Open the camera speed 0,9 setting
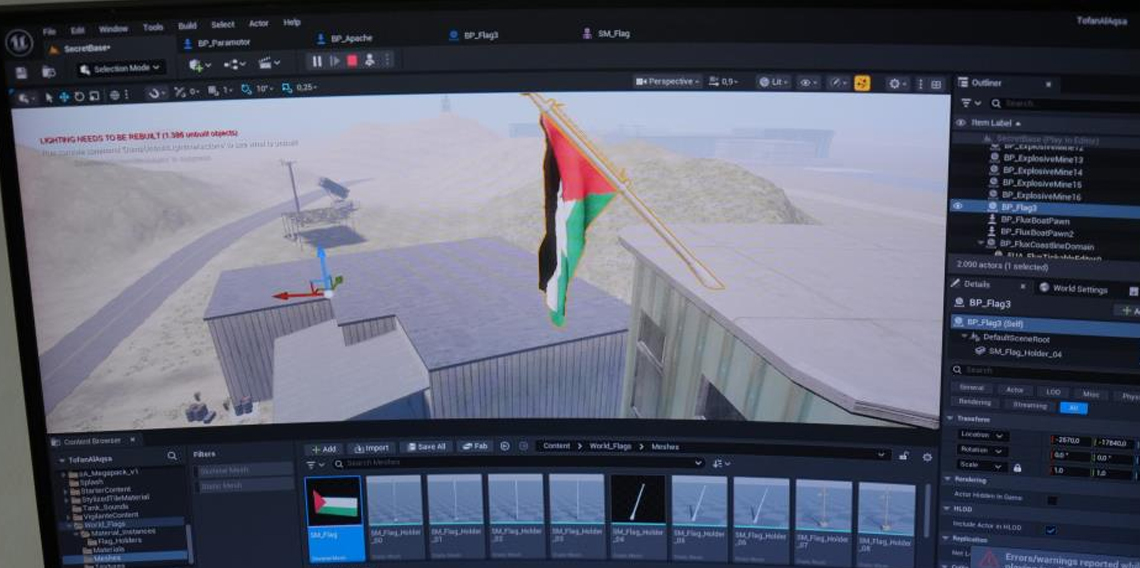Screen dimensions: 1140x568 click(723, 82)
